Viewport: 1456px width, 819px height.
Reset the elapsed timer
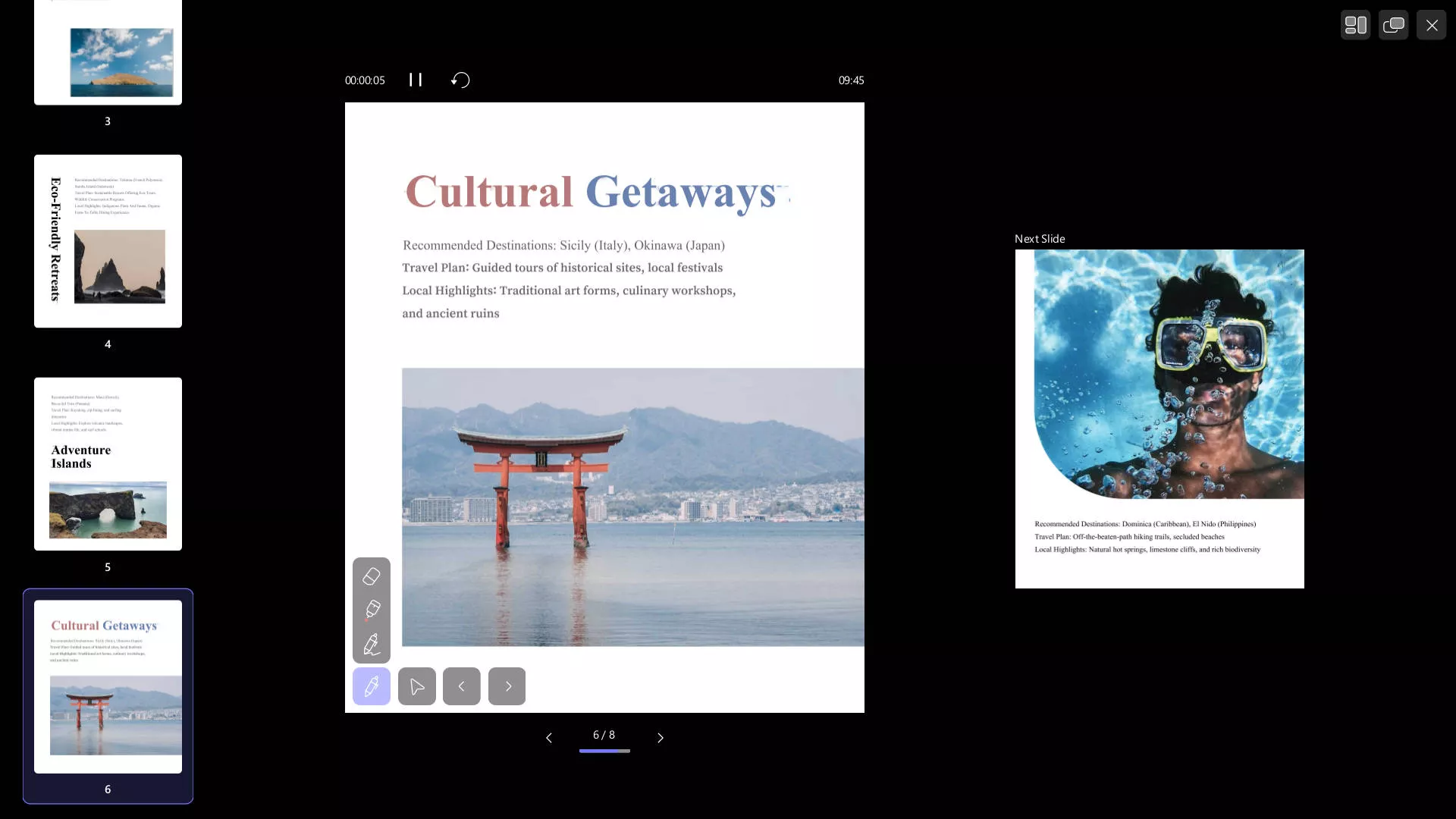point(460,80)
